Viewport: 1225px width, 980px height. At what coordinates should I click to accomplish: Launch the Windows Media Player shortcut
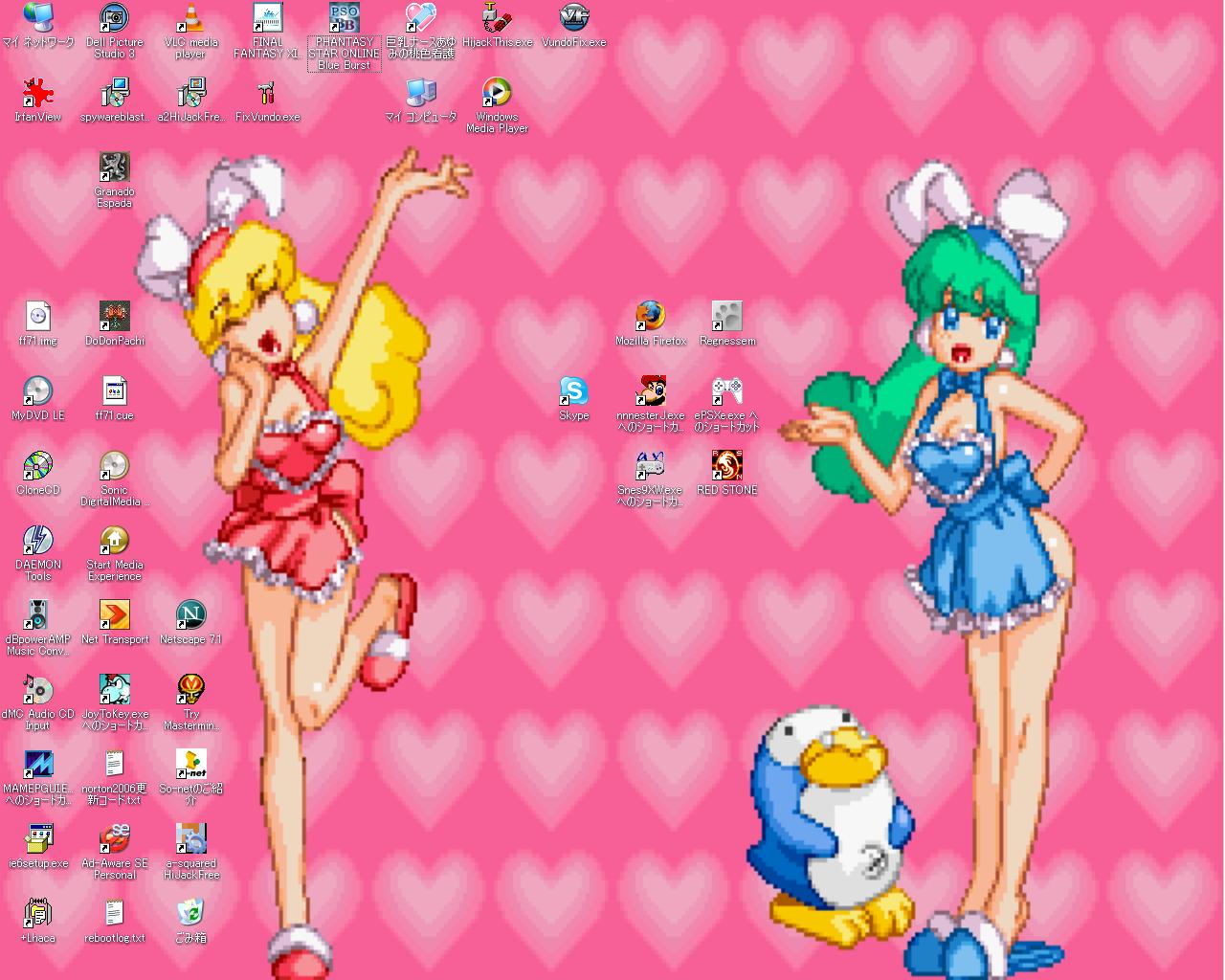click(498, 92)
